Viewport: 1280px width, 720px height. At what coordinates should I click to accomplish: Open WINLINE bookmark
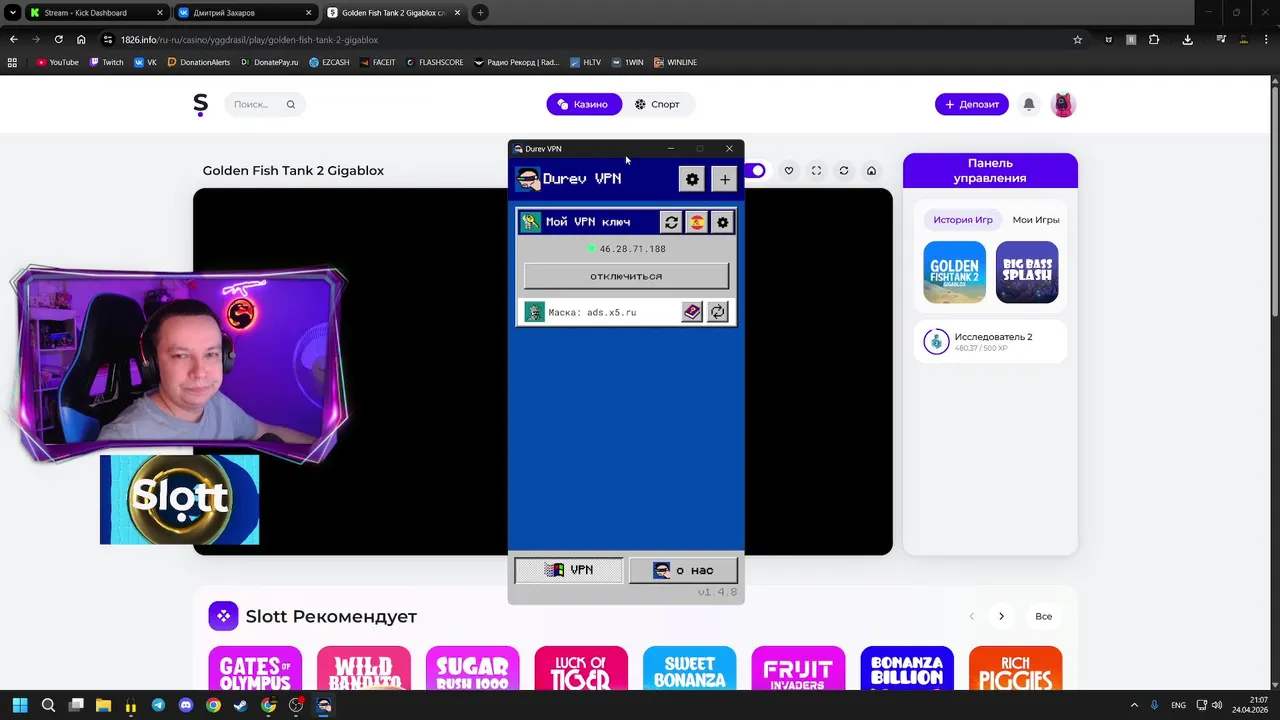click(675, 62)
